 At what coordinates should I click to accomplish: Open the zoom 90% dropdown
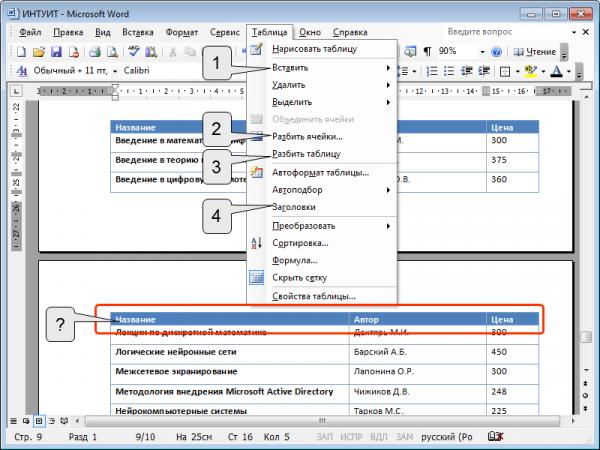(483, 52)
